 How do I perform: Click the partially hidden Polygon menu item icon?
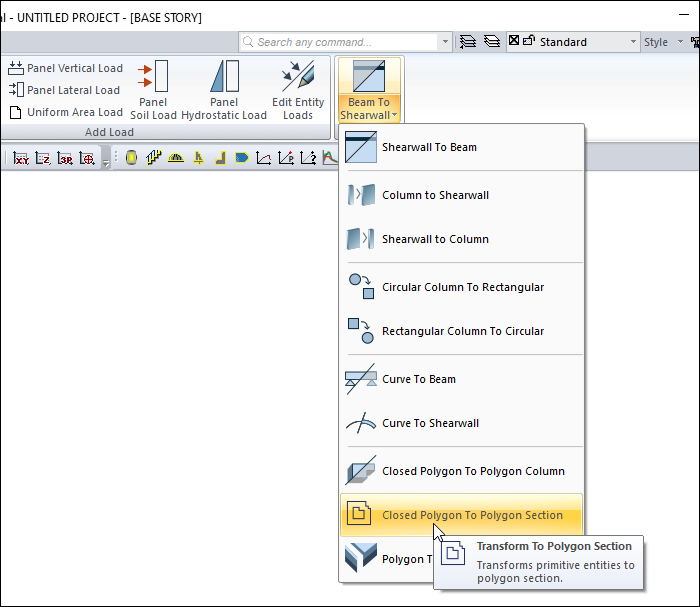pos(361,557)
